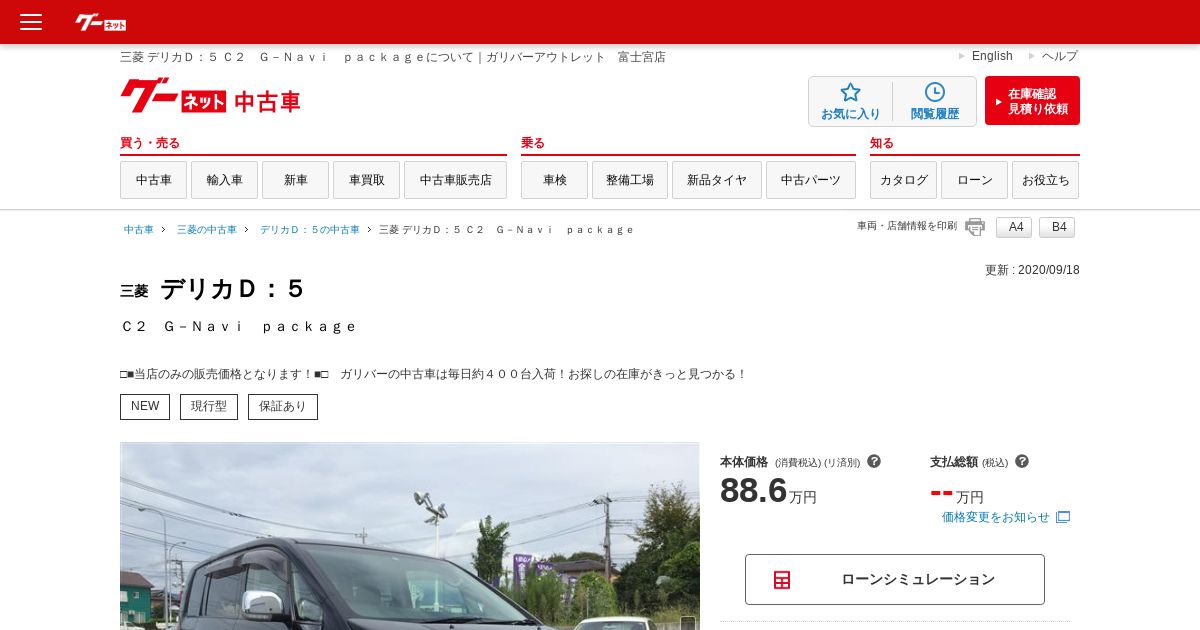Select 輸入車 menu item
1200x630 pixels.
click(x=224, y=180)
